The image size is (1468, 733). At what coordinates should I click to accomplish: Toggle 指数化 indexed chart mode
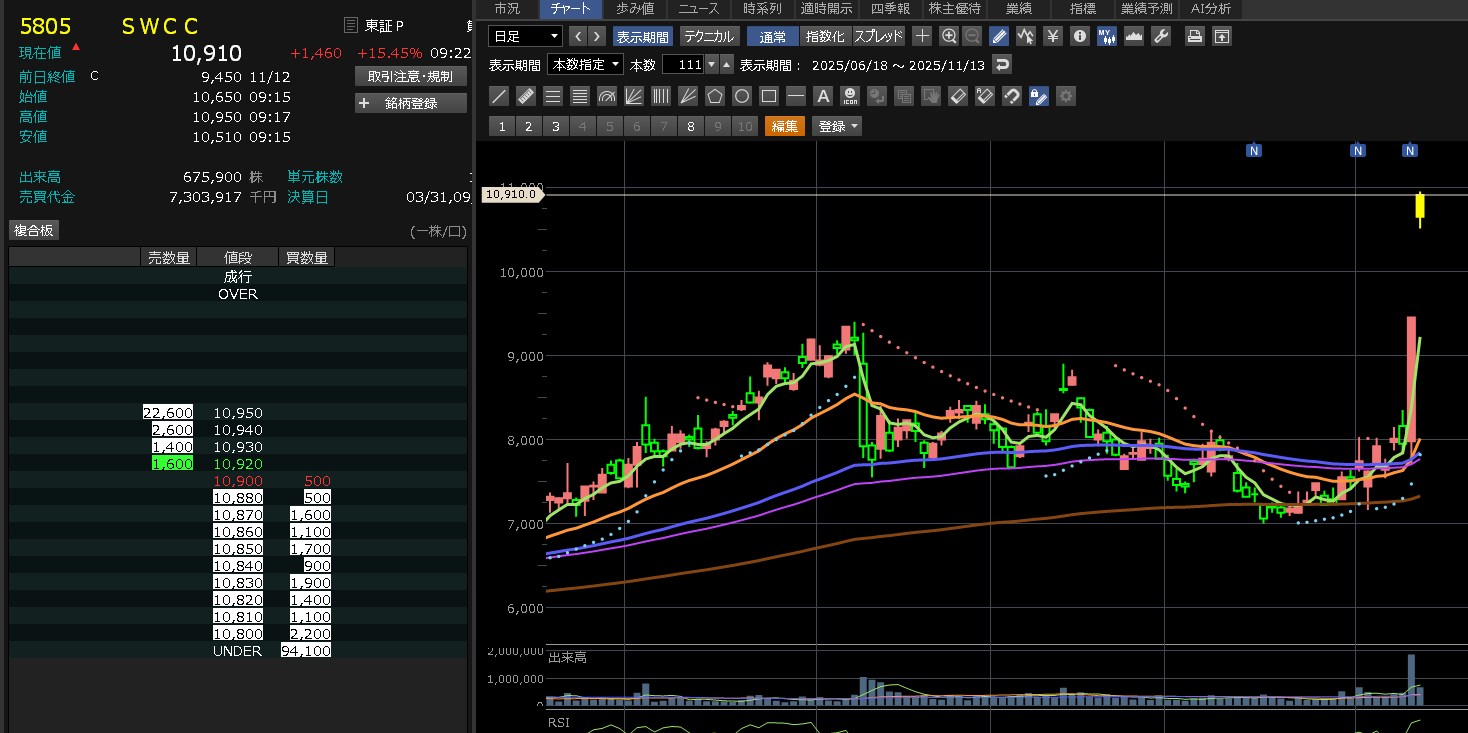(x=825, y=36)
